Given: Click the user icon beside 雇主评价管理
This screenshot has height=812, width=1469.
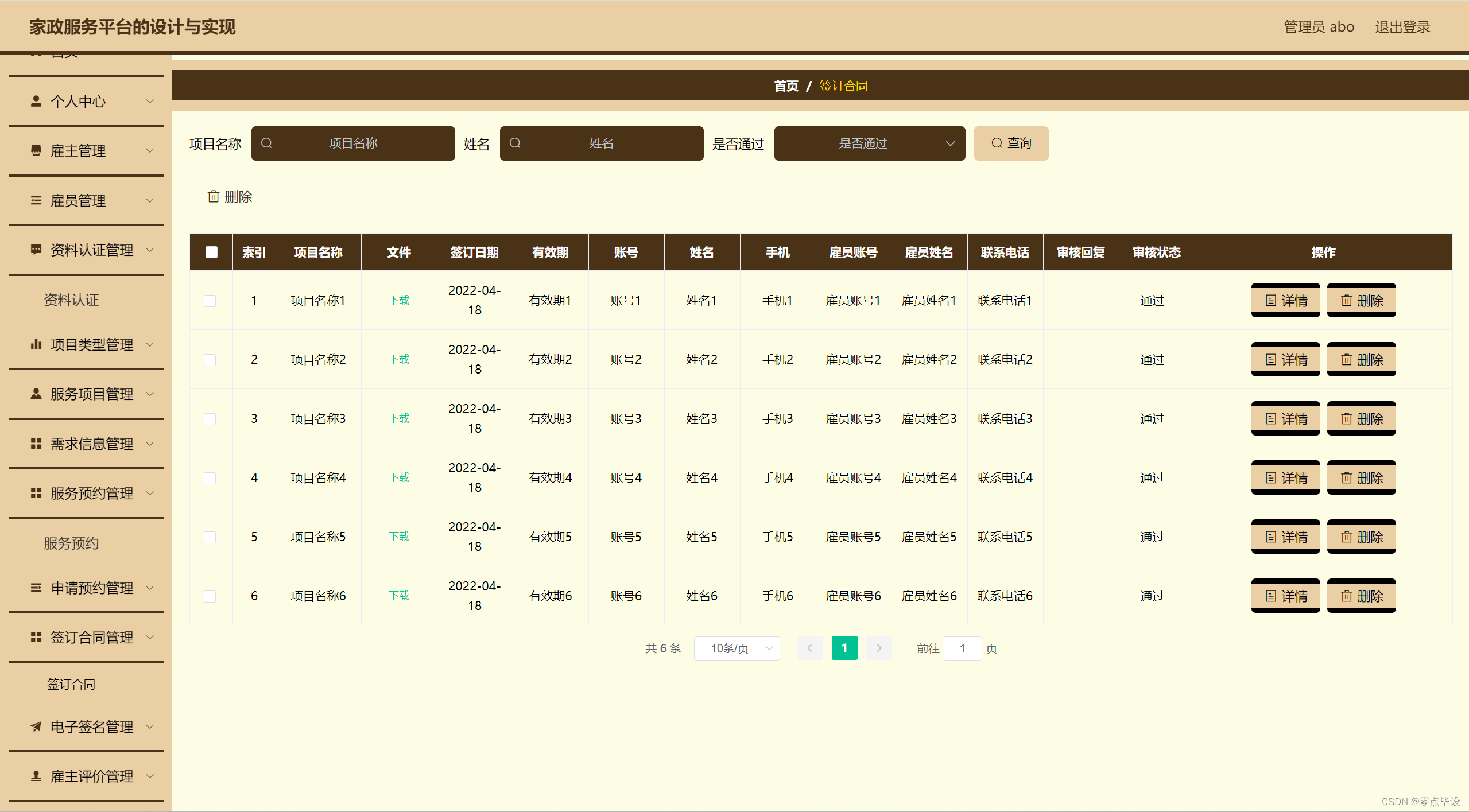Looking at the screenshot, I should coord(36,776).
